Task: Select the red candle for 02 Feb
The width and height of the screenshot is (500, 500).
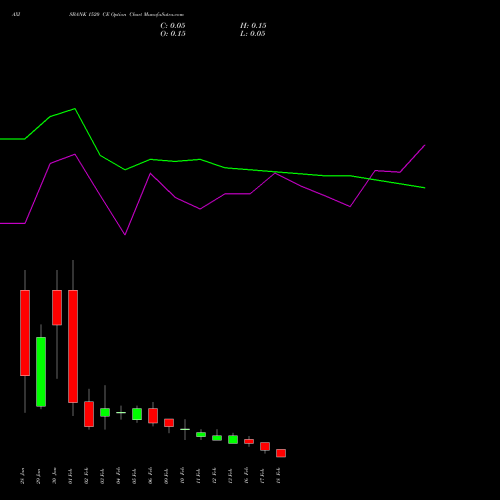Action: tap(89, 414)
